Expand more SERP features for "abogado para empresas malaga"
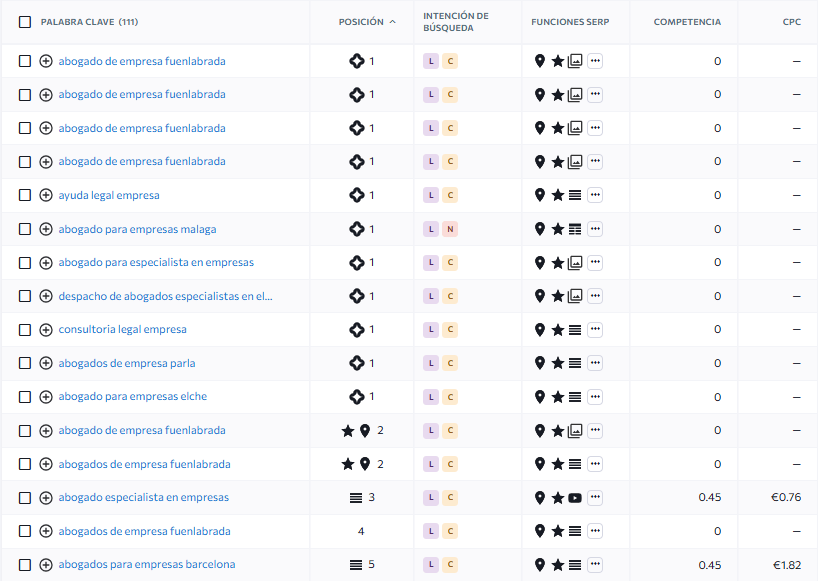818x581 pixels. (x=595, y=229)
